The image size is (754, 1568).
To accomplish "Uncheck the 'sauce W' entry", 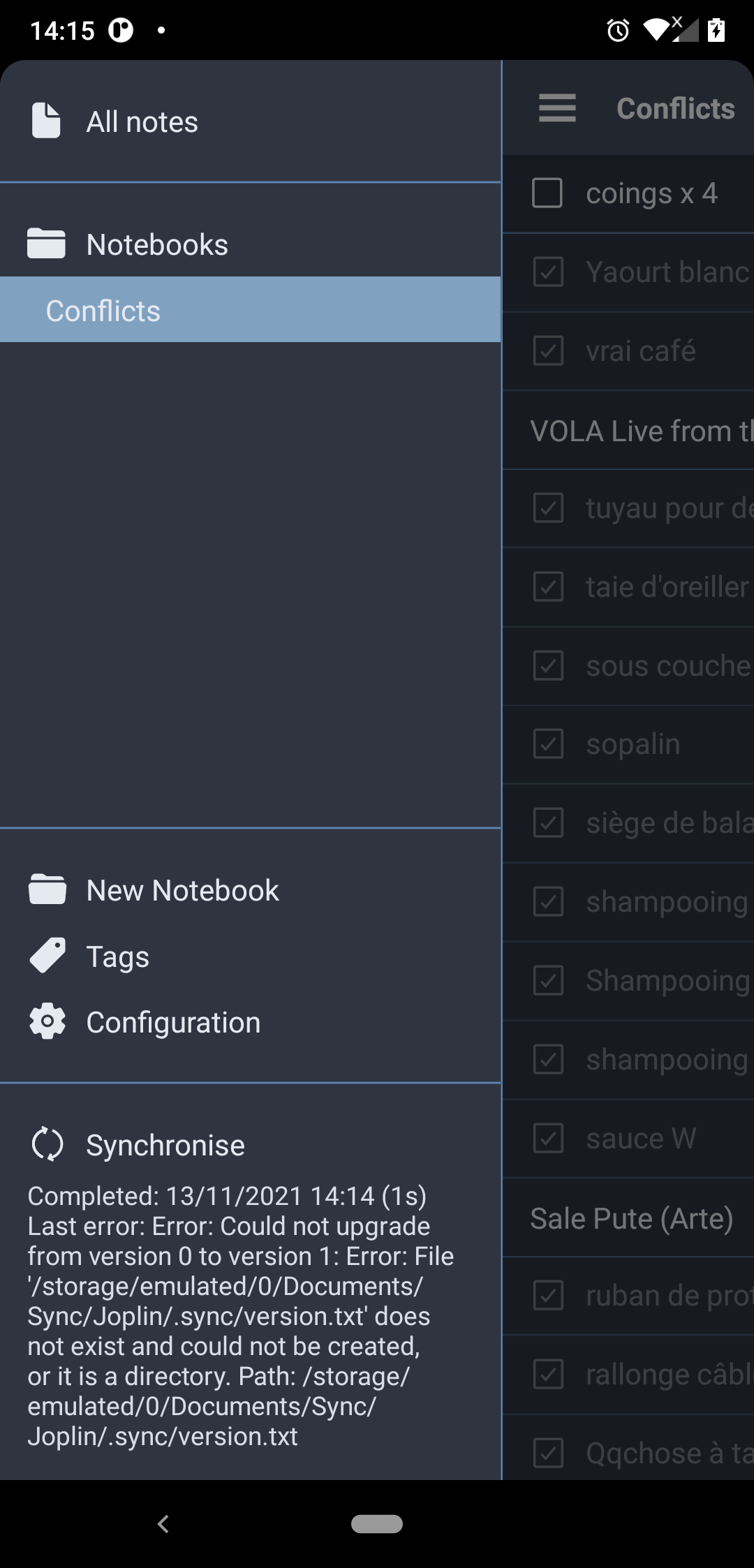I will [548, 1138].
